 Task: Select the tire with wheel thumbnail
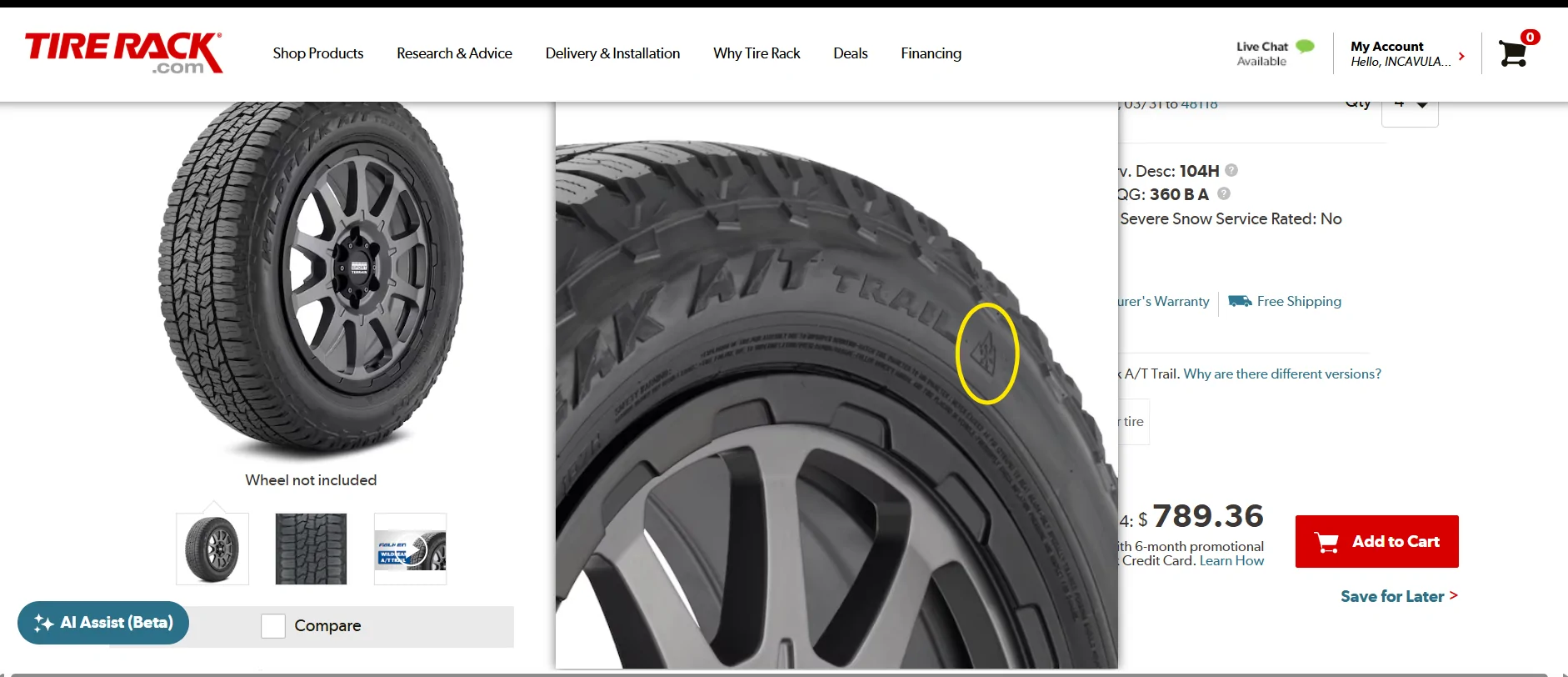212,549
